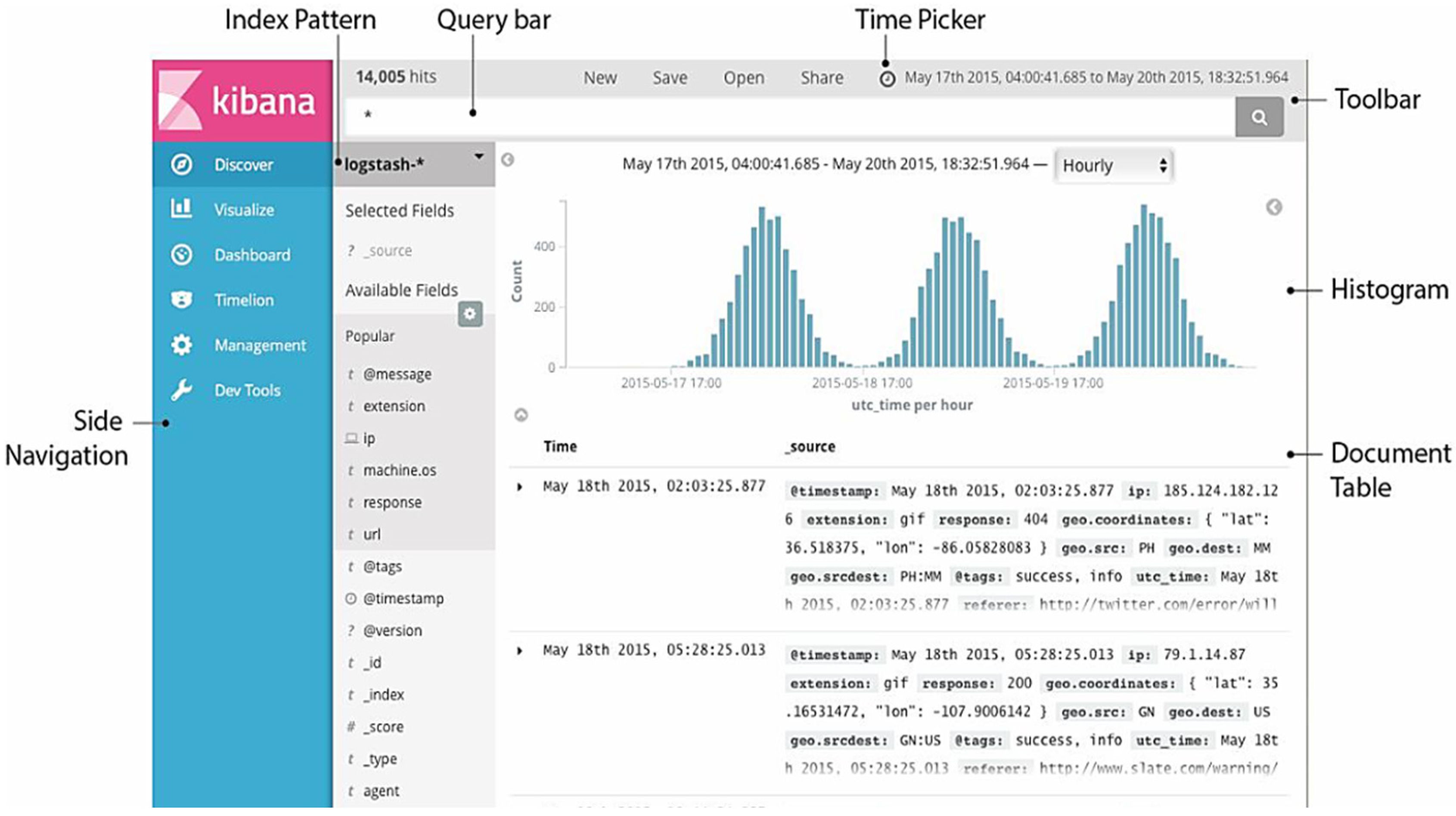Open Visualize bar chart icon

click(181, 209)
